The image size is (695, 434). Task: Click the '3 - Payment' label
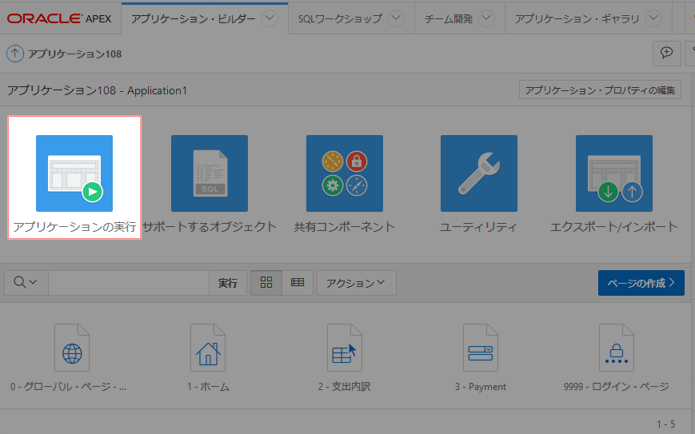point(480,387)
